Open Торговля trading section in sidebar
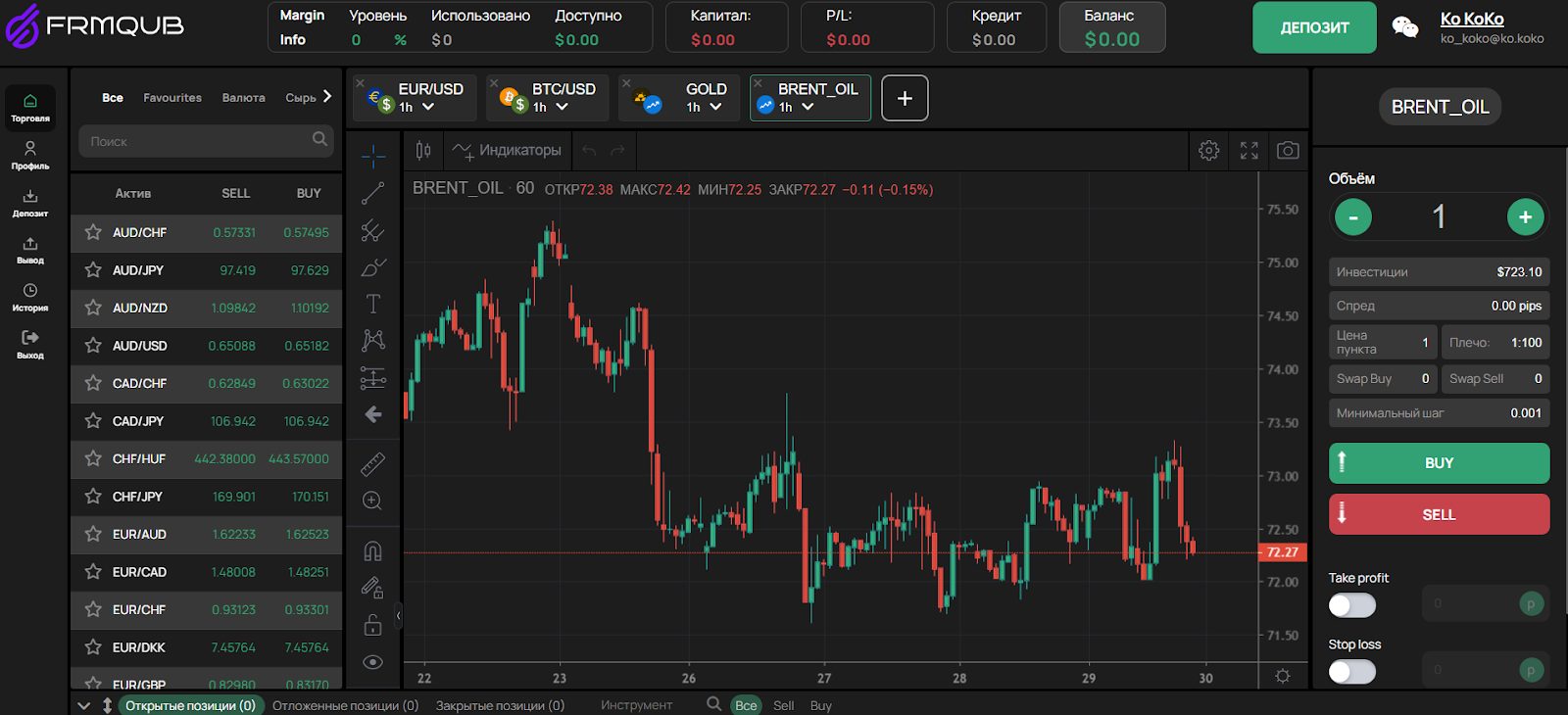Image resolution: width=1568 pixels, height=715 pixels. click(x=30, y=108)
